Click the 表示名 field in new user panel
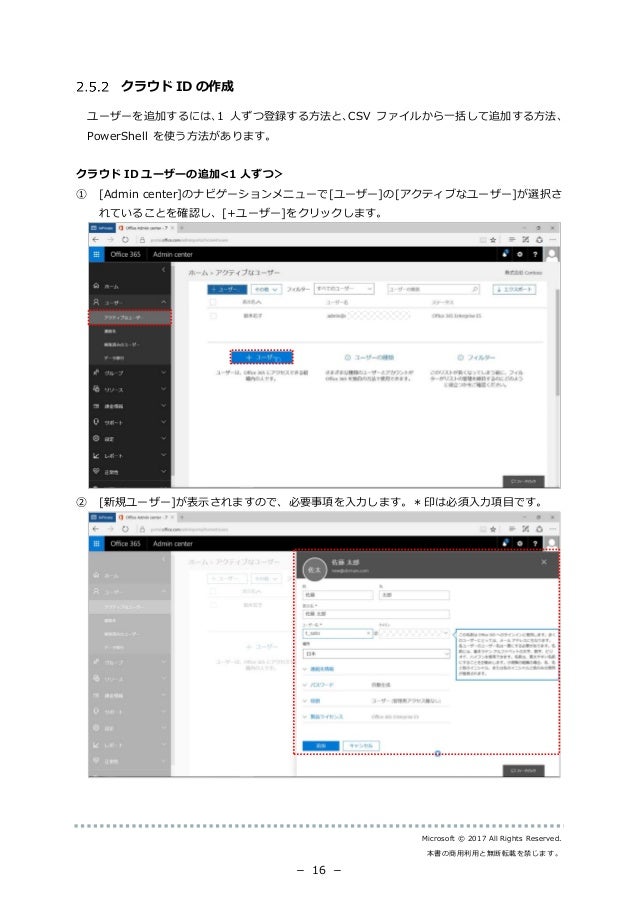Image resolution: width=638 pixels, height=903 pixels. coord(376,614)
